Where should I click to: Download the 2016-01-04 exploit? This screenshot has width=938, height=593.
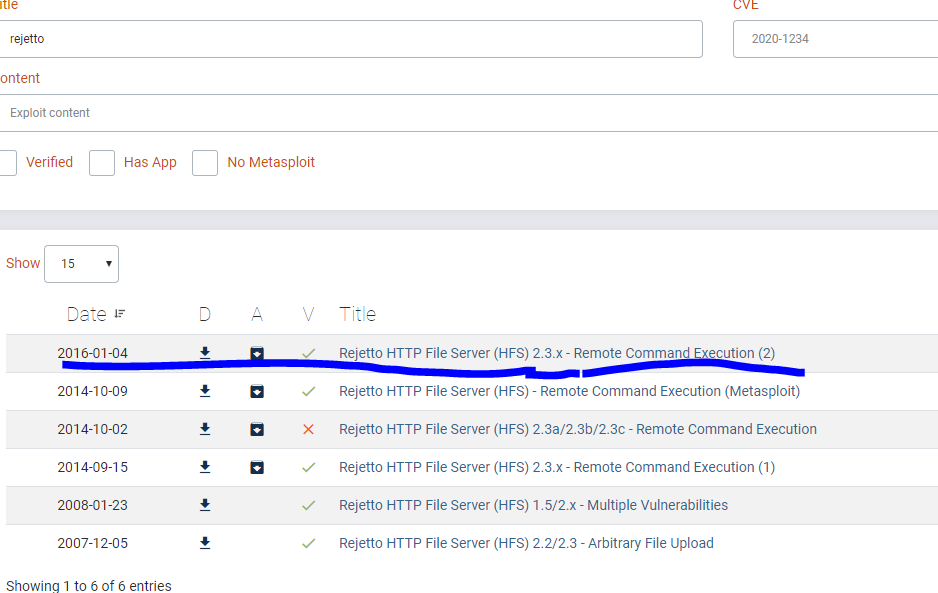[205, 353]
